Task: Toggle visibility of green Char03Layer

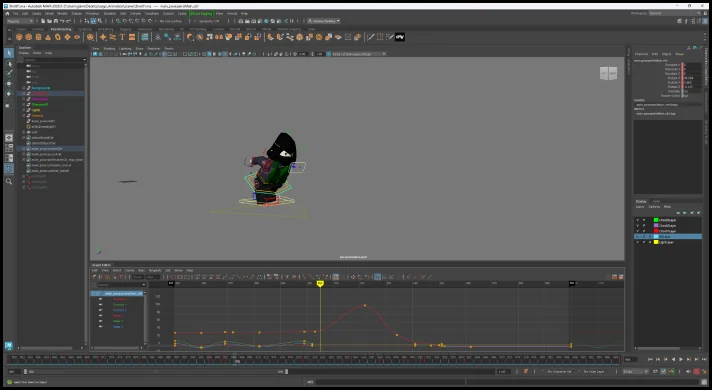Action: coord(638,220)
